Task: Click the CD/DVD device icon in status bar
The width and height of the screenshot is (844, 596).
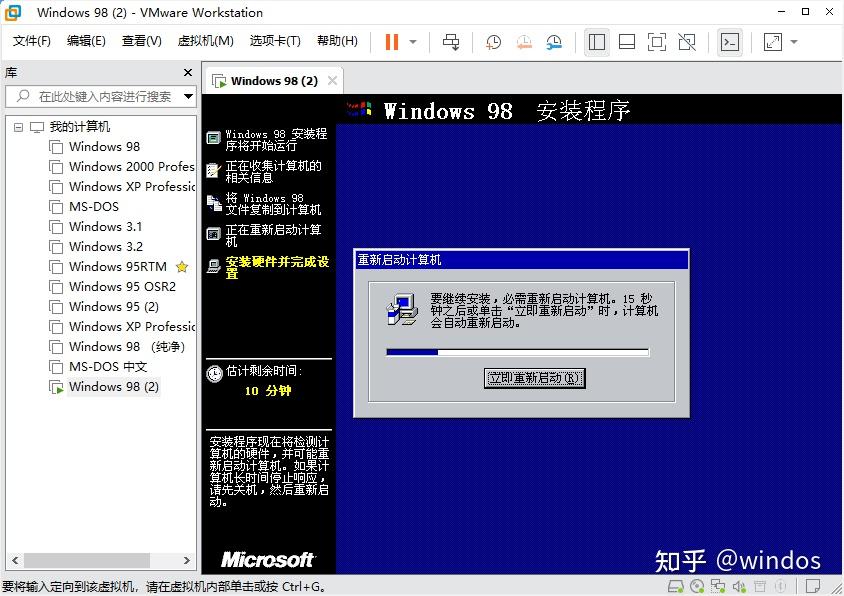Action: click(x=696, y=586)
